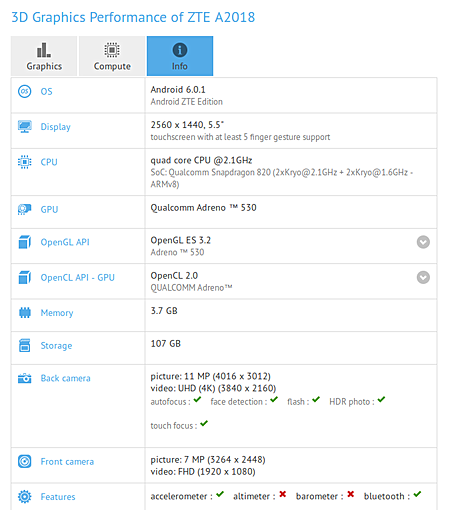450x510 pixels.
Task: Open the Compute tab
Action: (112, 56)
